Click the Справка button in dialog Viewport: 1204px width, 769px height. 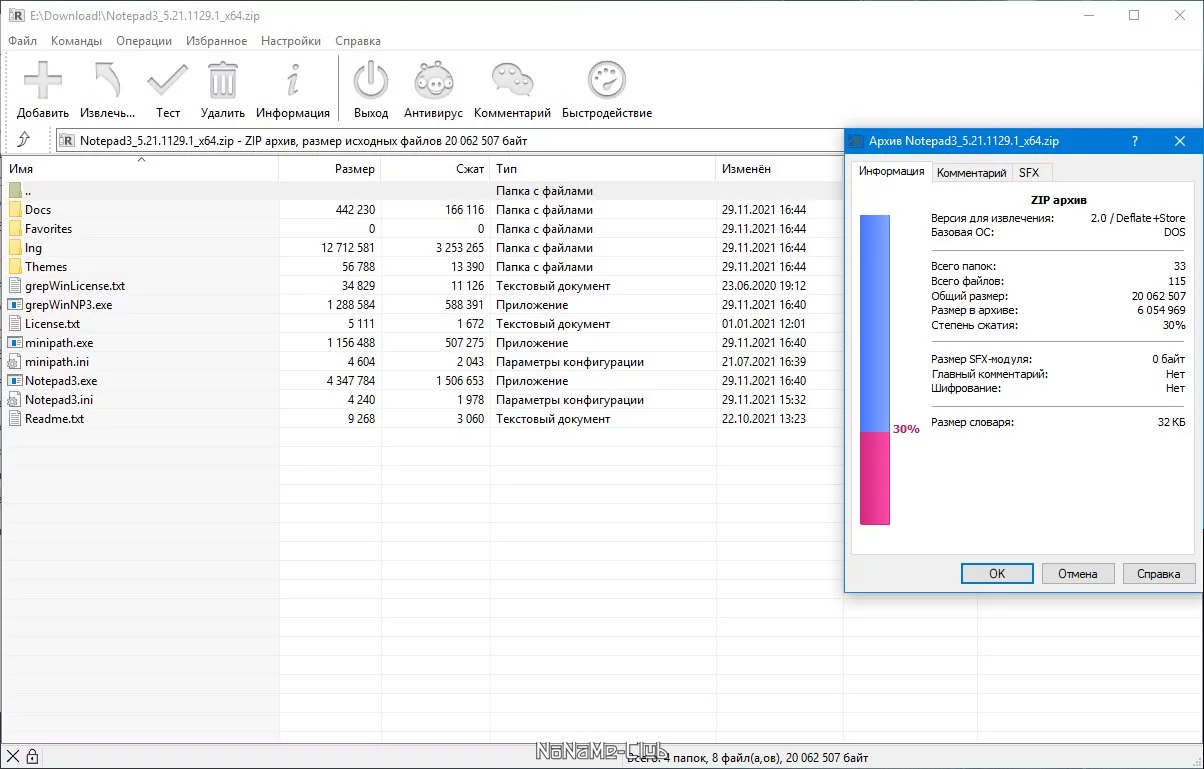1159,573
